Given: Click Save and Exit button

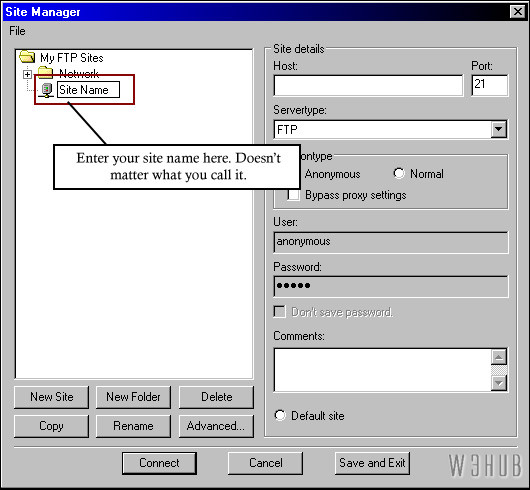Looking at the screenshot, I should [372, 463].
